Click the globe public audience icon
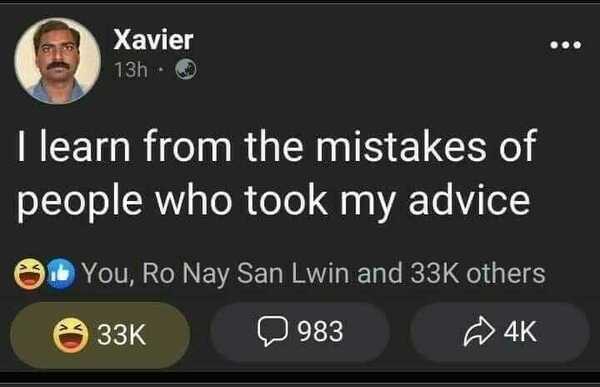Viewport: 600px width, 387px height. [186, 70]
